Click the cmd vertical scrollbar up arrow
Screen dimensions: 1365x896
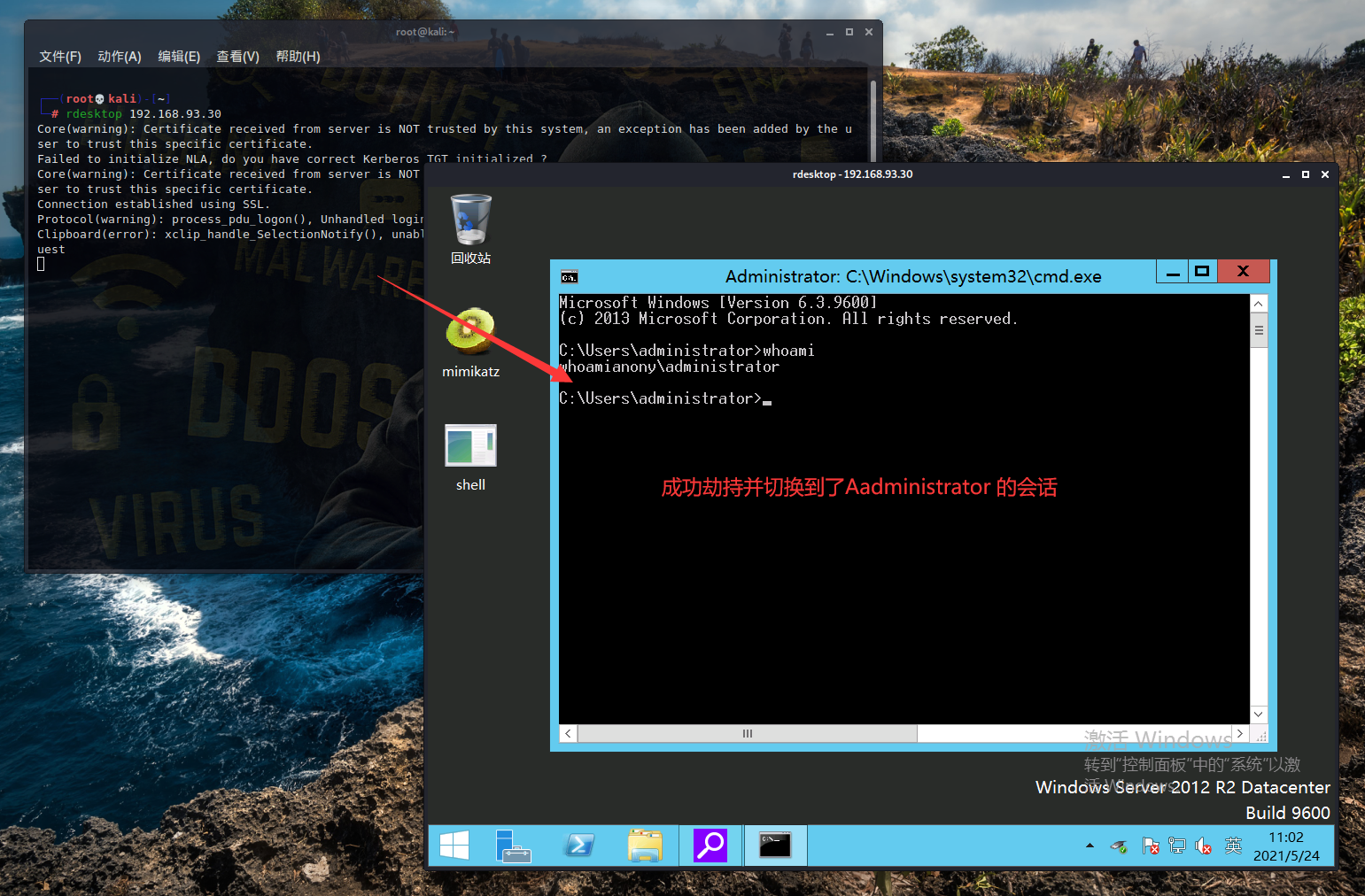(x=1259, y=303)
